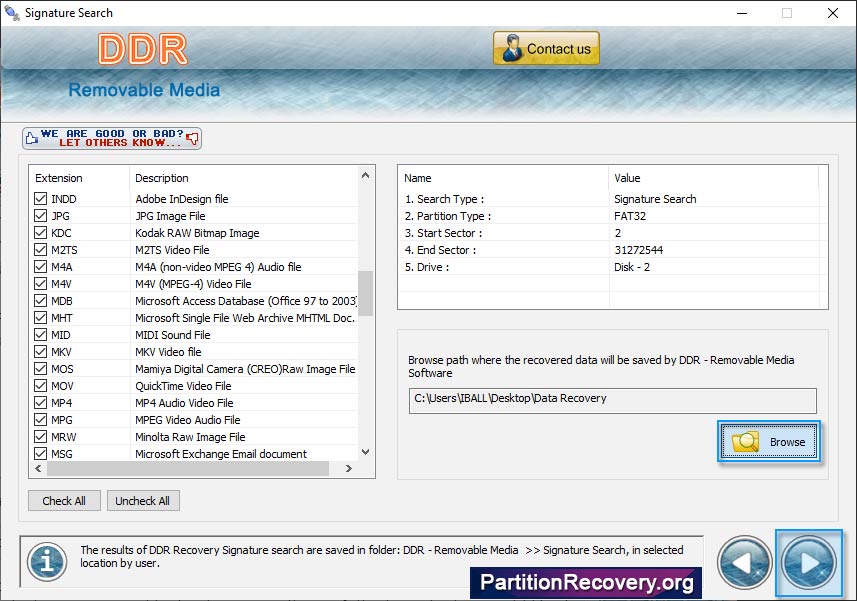The height and width of the screenshot is (601, 857).
Task: Click the Contact us button
Action: click(546, 49)
